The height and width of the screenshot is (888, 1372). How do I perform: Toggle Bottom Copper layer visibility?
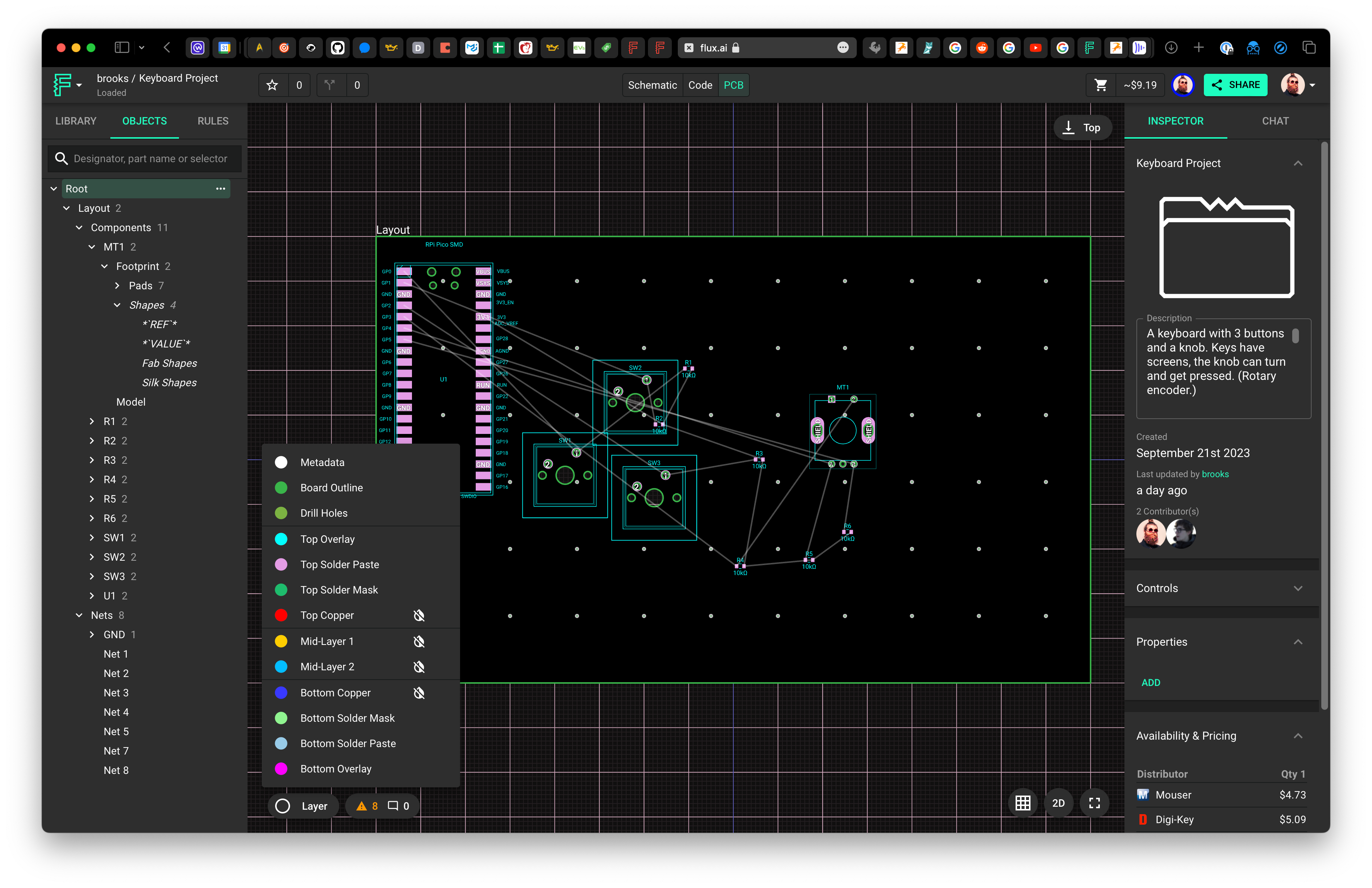pyautogui.click(x=419, y=692)
